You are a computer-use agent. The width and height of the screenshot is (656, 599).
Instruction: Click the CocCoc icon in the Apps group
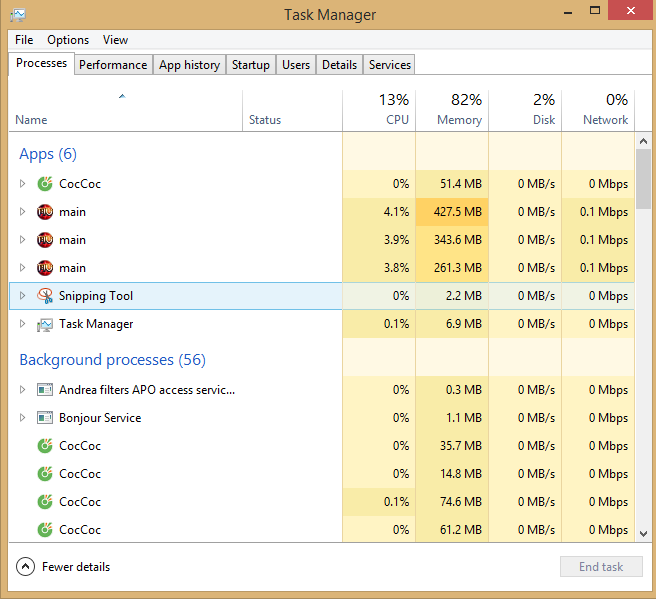click(45, 184)
